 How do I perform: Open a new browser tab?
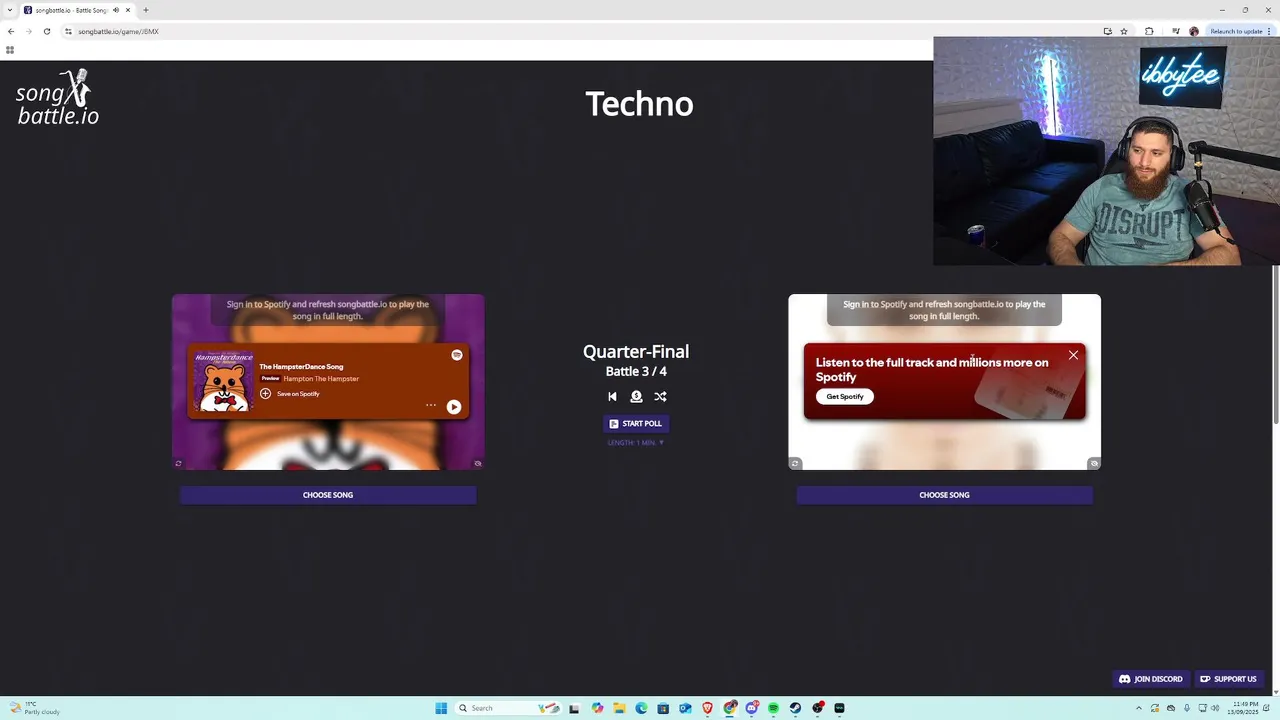point(146,10)
